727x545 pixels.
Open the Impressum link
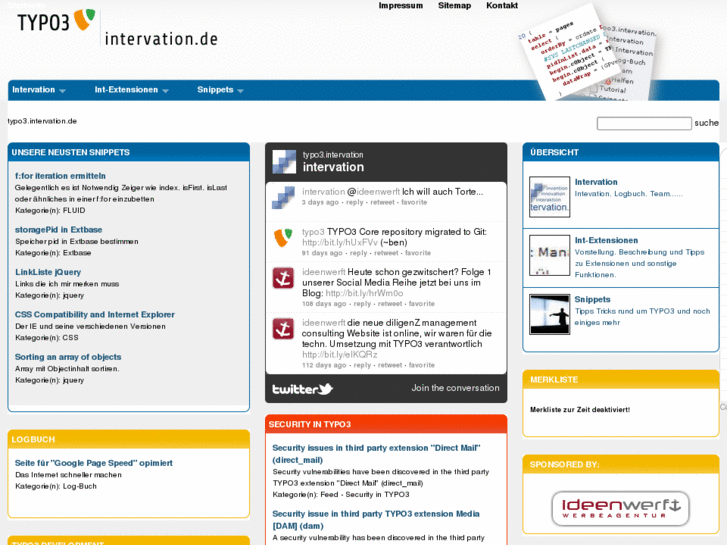click(x=401, y=6)
